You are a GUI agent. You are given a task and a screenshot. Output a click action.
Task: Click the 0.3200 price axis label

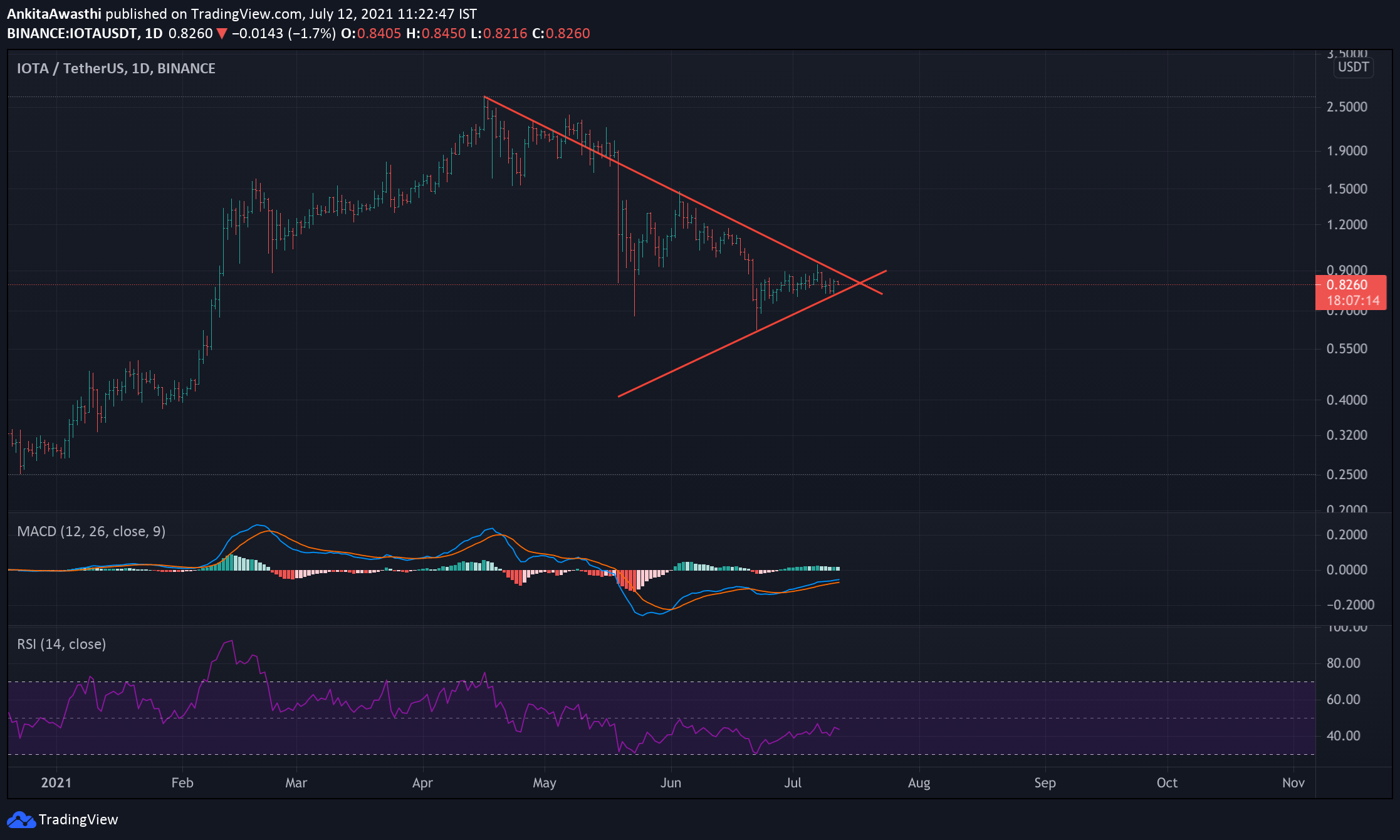1347,435
